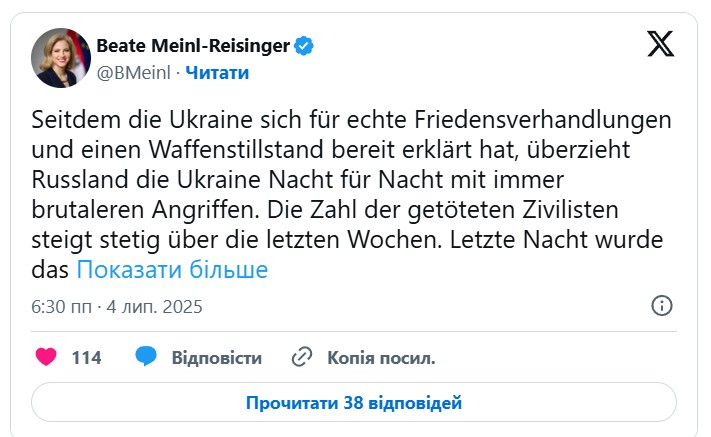711x437 pixels.
Task: Open the tweet info circle icon
Action: [x=661, y=306]
